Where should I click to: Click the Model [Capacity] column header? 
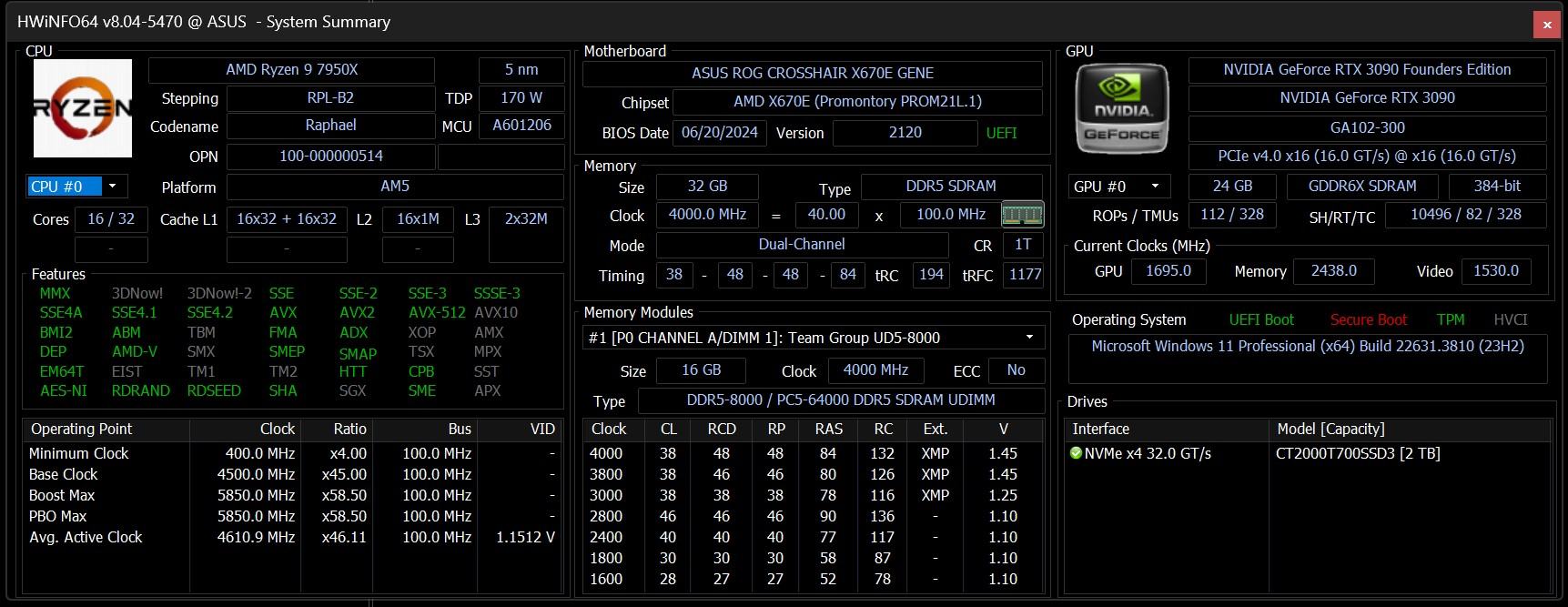pyautogui.click(x=1409, y=429)
